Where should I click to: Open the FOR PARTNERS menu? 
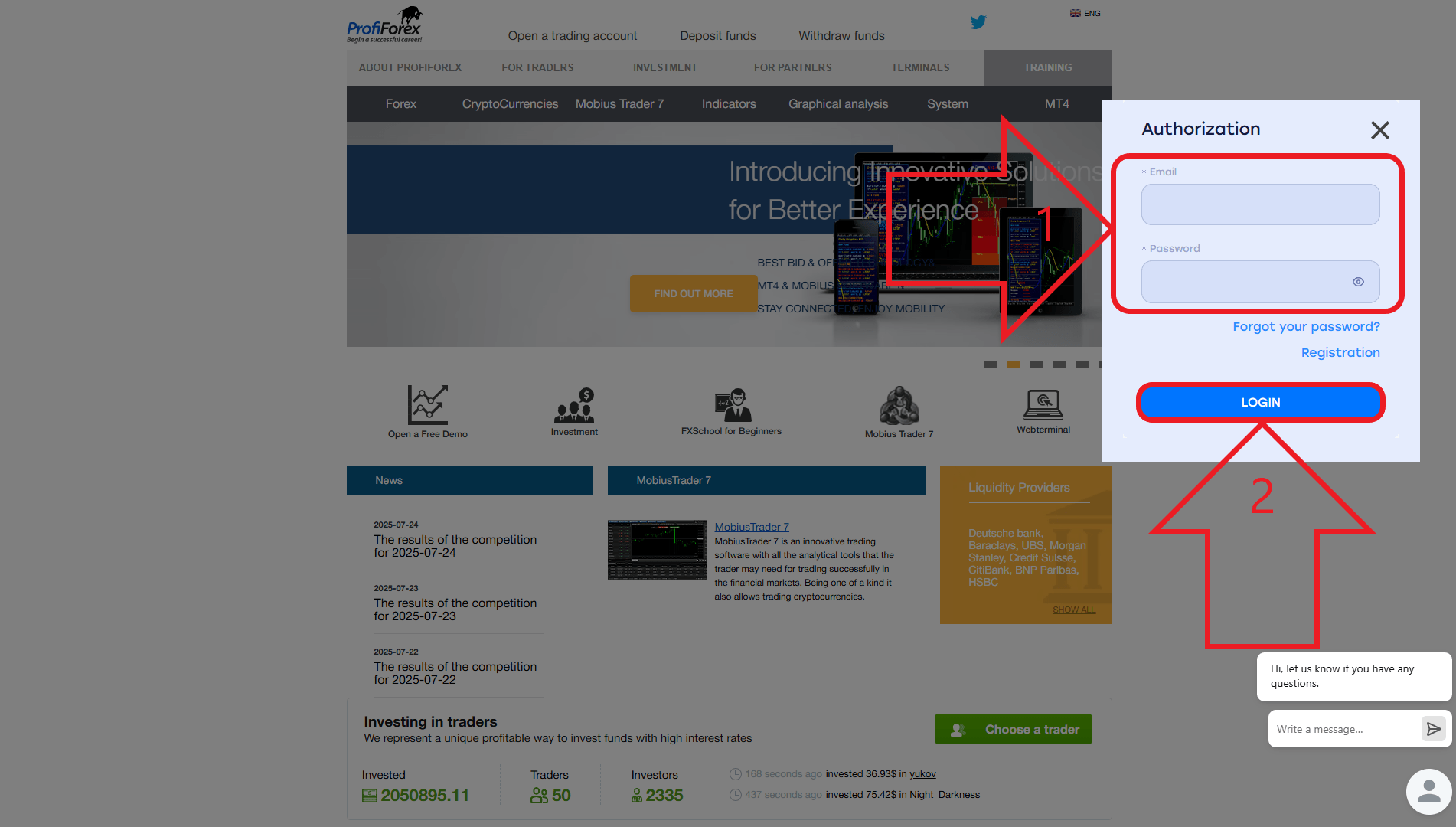coord(792,67)
